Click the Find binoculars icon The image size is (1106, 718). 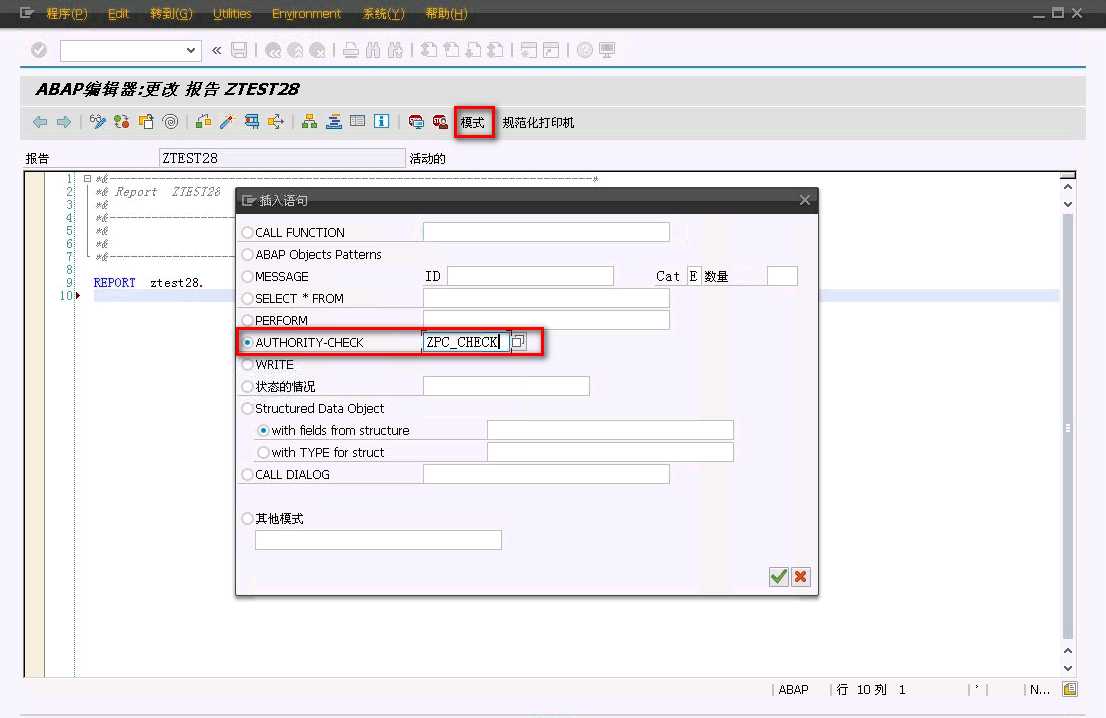373,50
